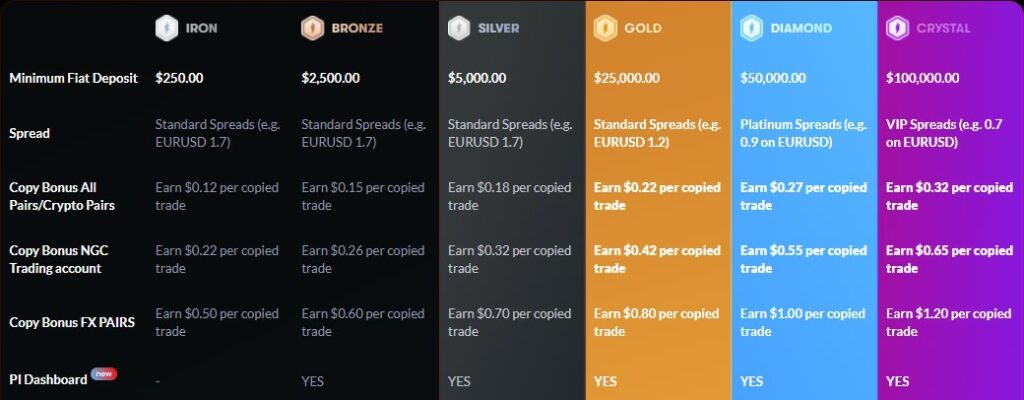Screen dimensions: 1024x400
Task: Click the Silver tier hexagon icon
Action: 459,29
